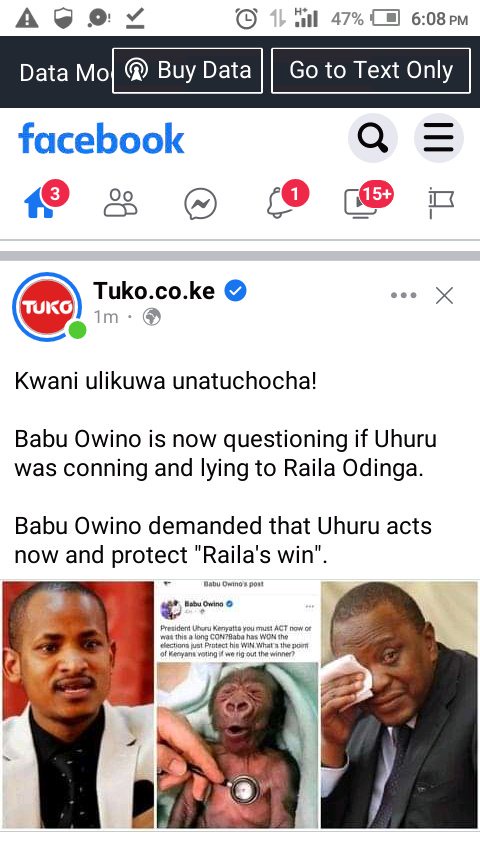
Task: Open the middle Babu Owino post screenshot
Action: [x=238, y=705]
